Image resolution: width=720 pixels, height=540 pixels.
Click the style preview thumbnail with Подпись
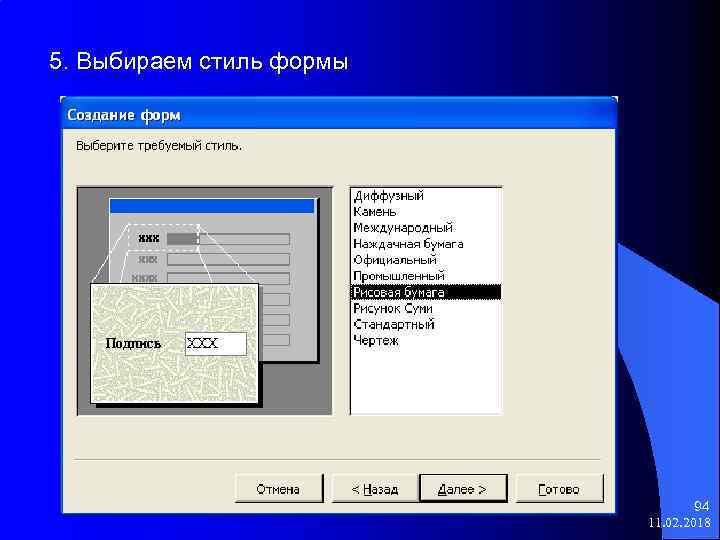tap(175, 343)
